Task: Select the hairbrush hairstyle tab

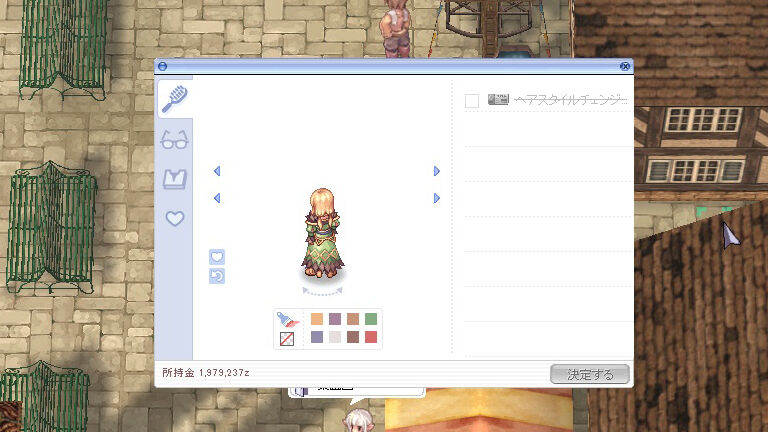Action: (x=174, y=98)
